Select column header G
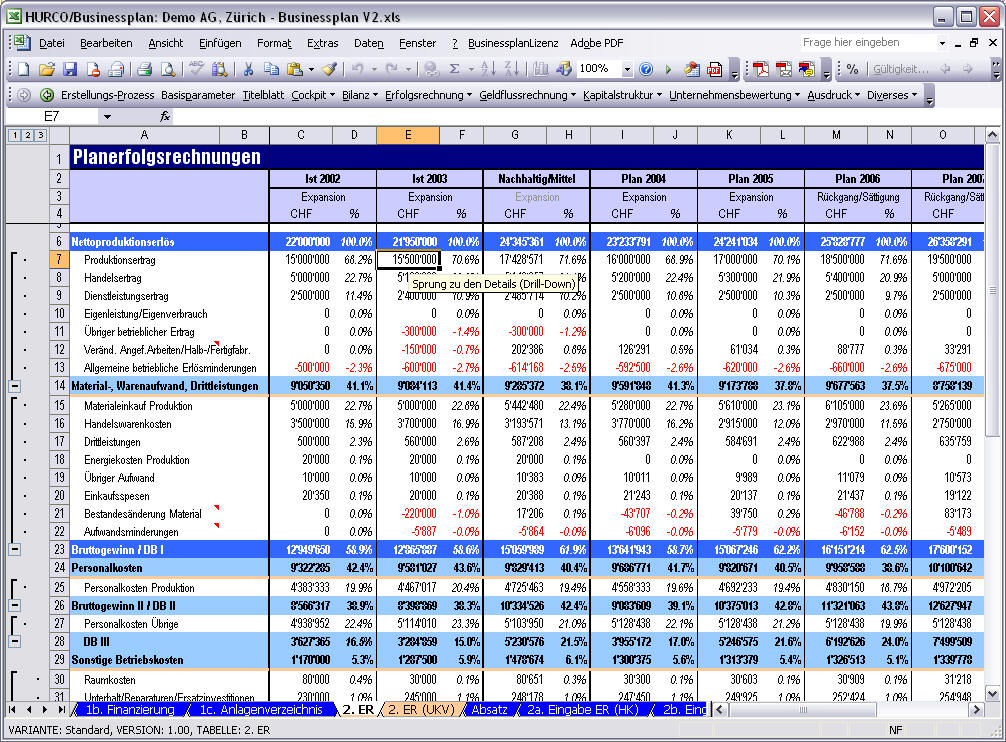The image size is (1006, 742). [515, 135]
